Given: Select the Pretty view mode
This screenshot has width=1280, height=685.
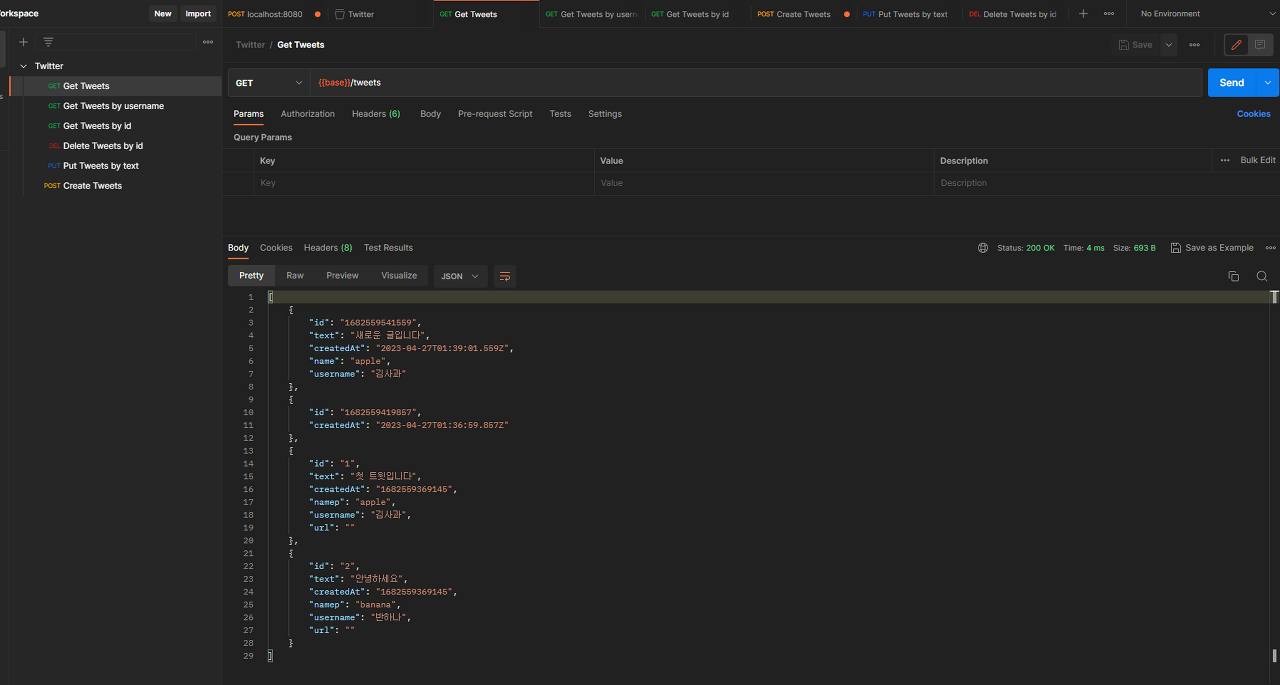Looking at the screenshot, I should coord(251,276).
